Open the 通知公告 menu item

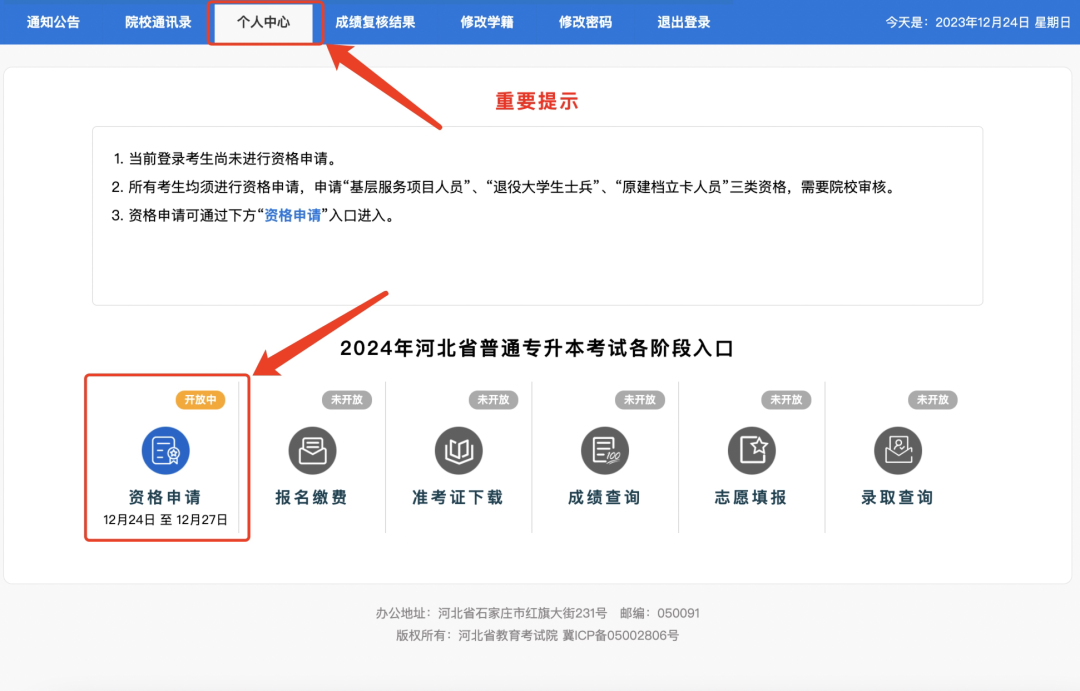(53, 21)
